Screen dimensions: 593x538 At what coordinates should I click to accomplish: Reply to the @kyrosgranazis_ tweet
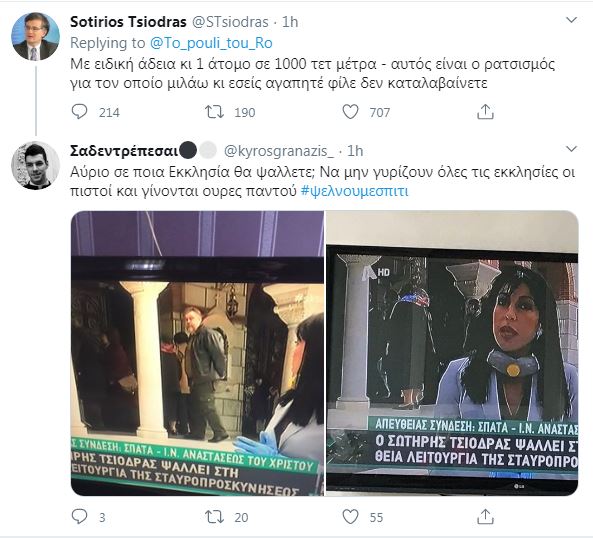79,516
